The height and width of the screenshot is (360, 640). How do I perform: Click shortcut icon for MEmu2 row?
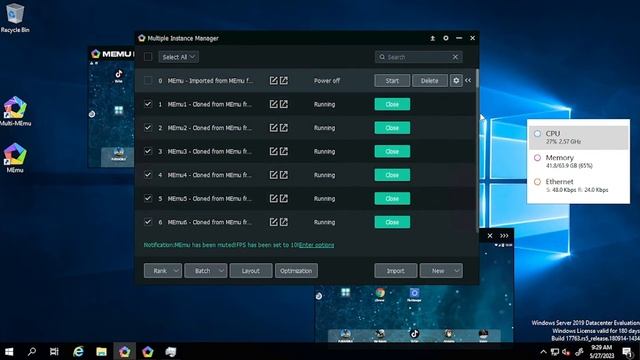coord(284,128)
